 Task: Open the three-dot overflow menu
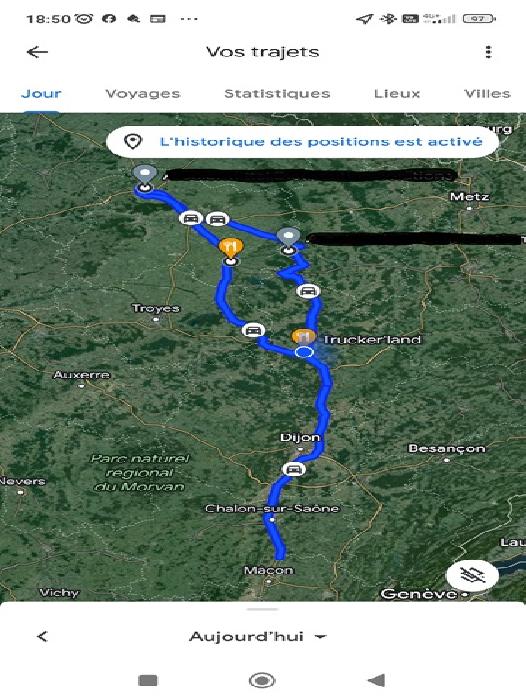point(488,52)
